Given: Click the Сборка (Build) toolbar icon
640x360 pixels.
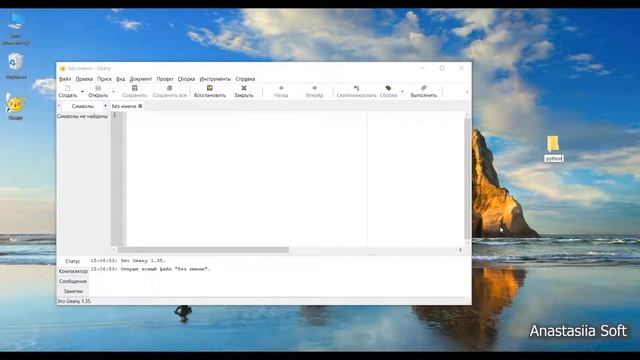Looking at the screenshot, I should (x=388, y=91).
